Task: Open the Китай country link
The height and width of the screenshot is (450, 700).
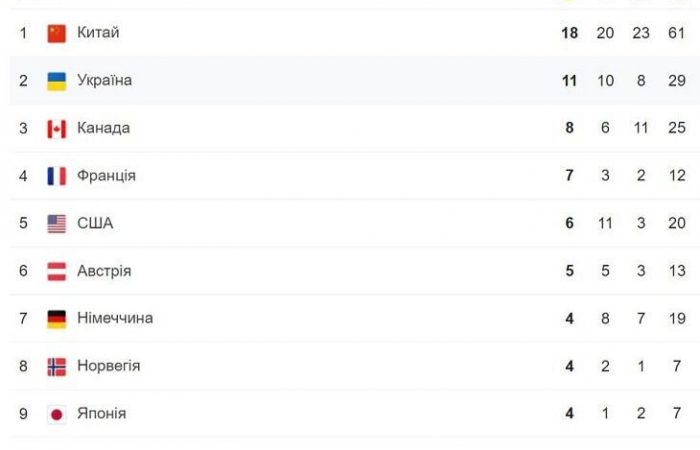Action: tap(98, 32)
